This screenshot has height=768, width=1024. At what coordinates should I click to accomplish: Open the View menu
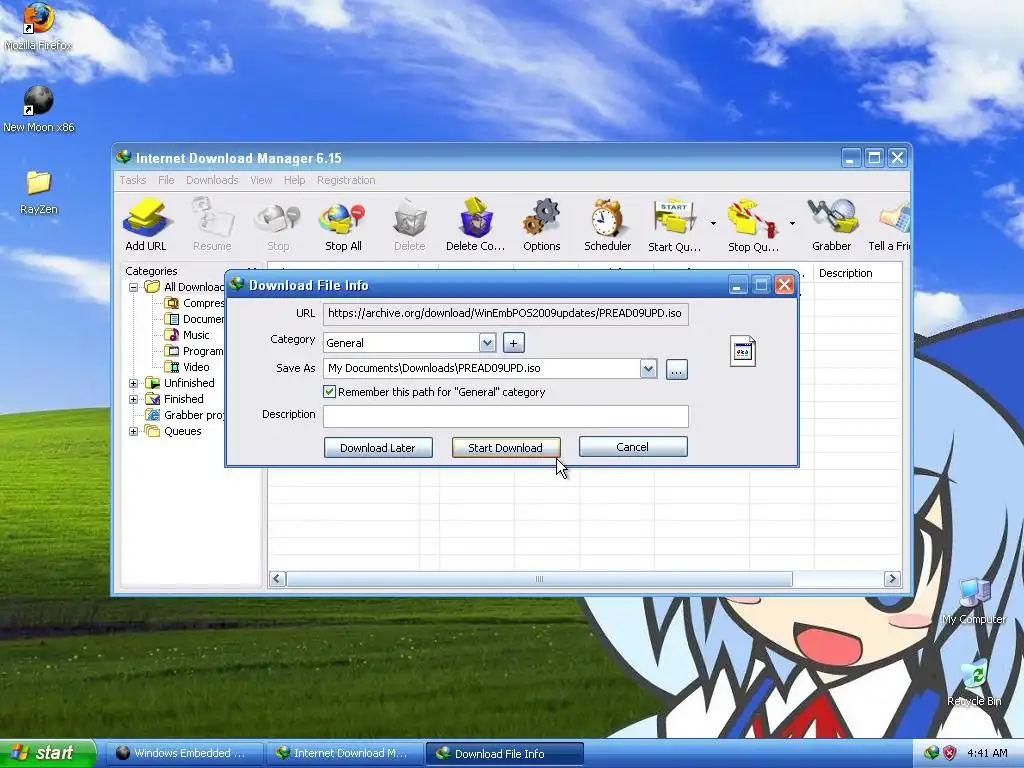click(261, 180)
